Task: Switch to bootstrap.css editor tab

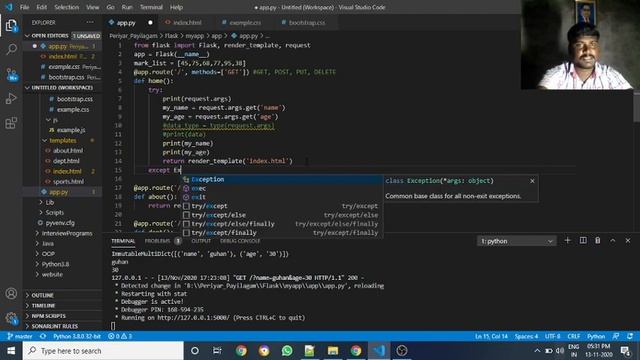Action: point(307,22)
